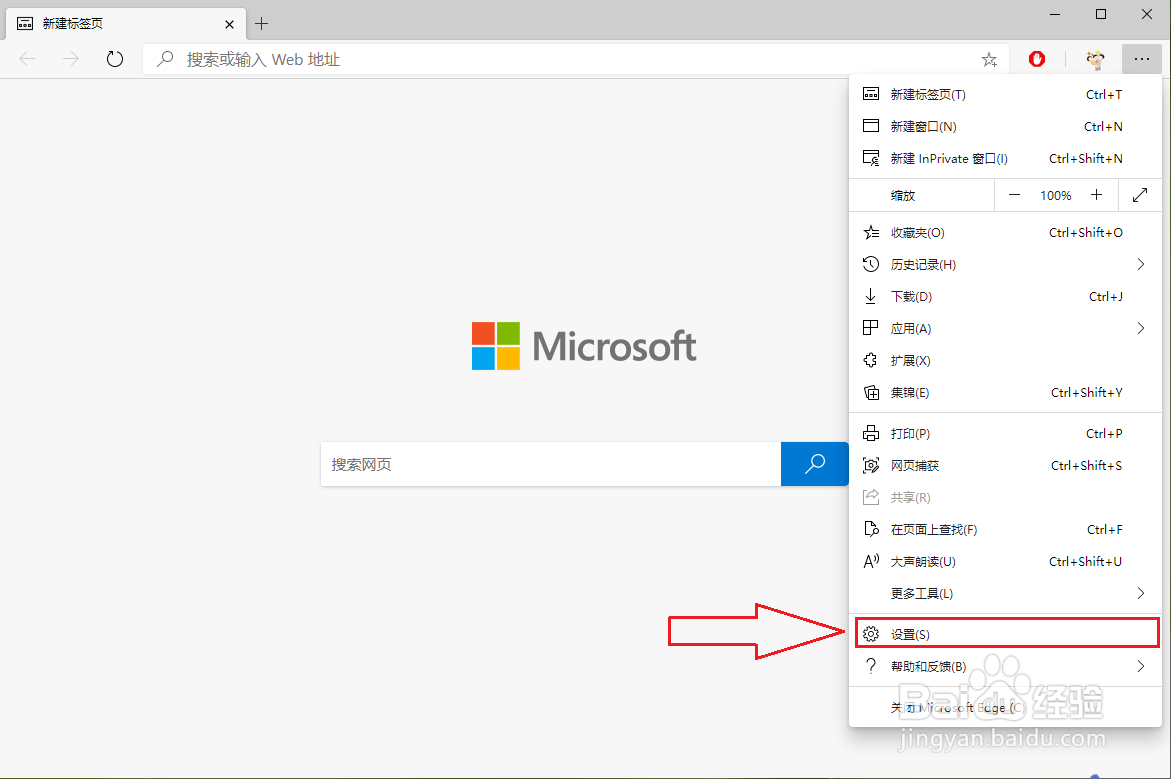Maximize the Edge browser window
This screenshot has width=1171, height=779.
coord(1101,14)
